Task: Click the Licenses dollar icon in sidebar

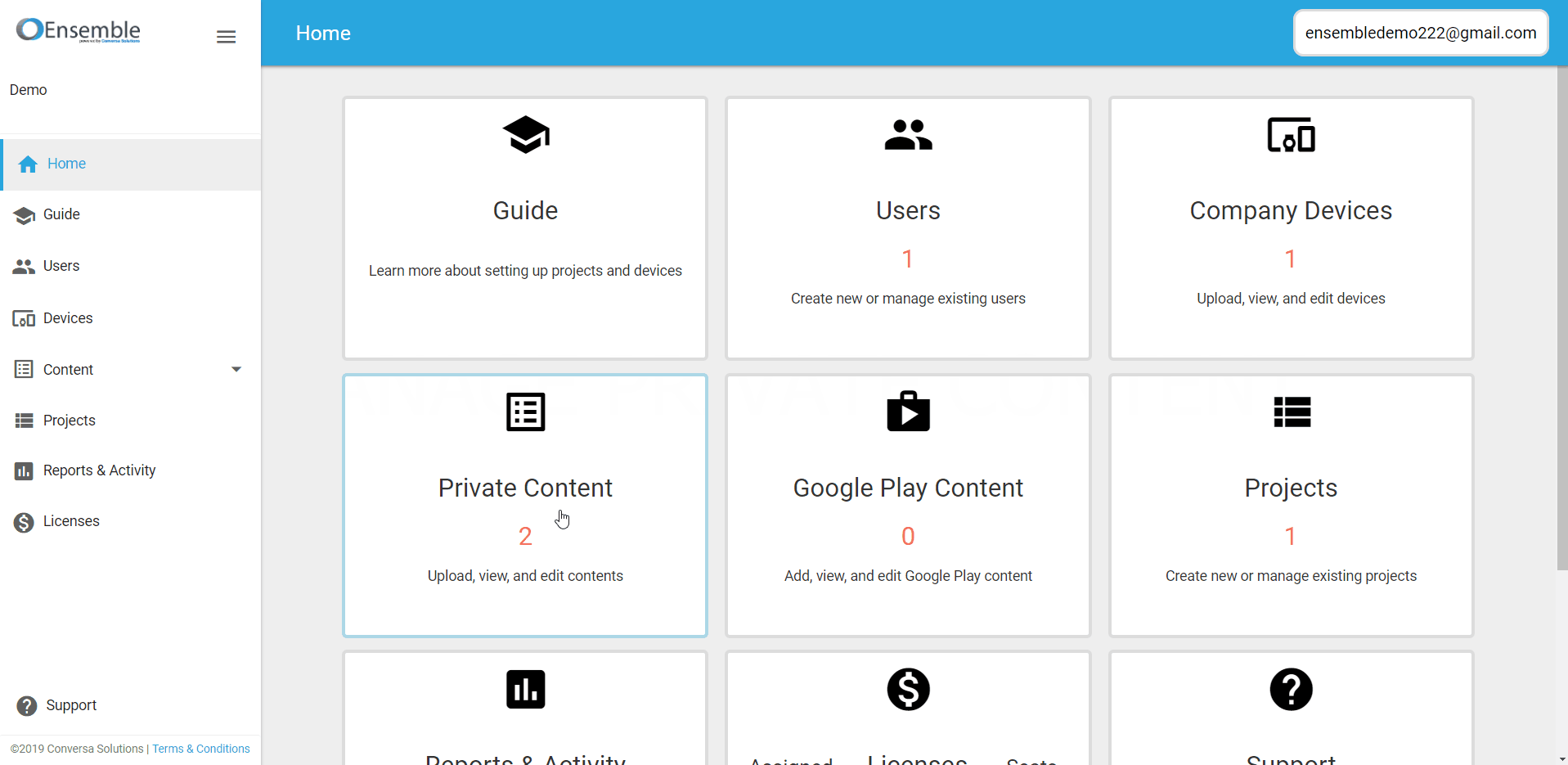Action: click(24, 522)
